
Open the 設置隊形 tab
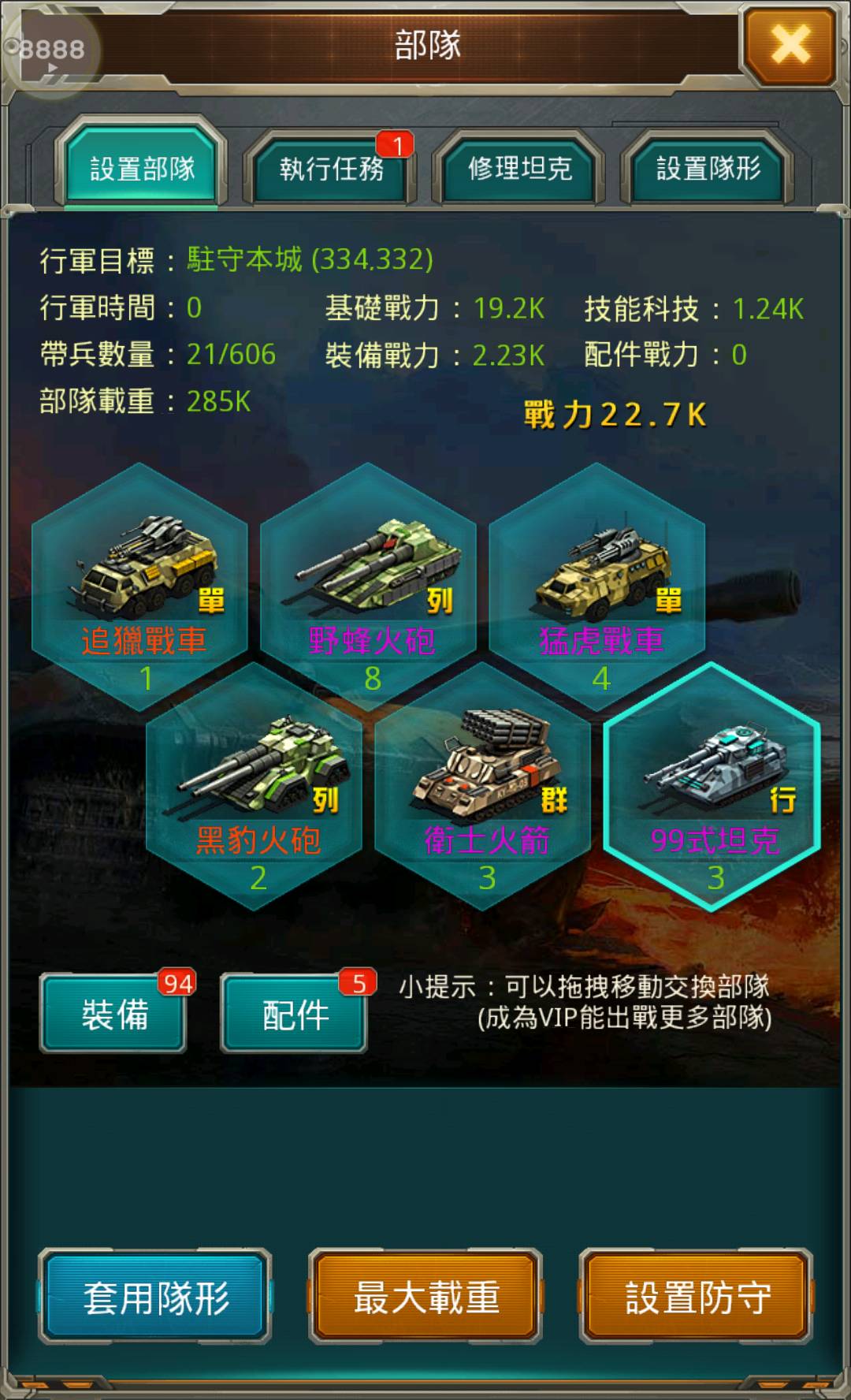coord(708,168)
